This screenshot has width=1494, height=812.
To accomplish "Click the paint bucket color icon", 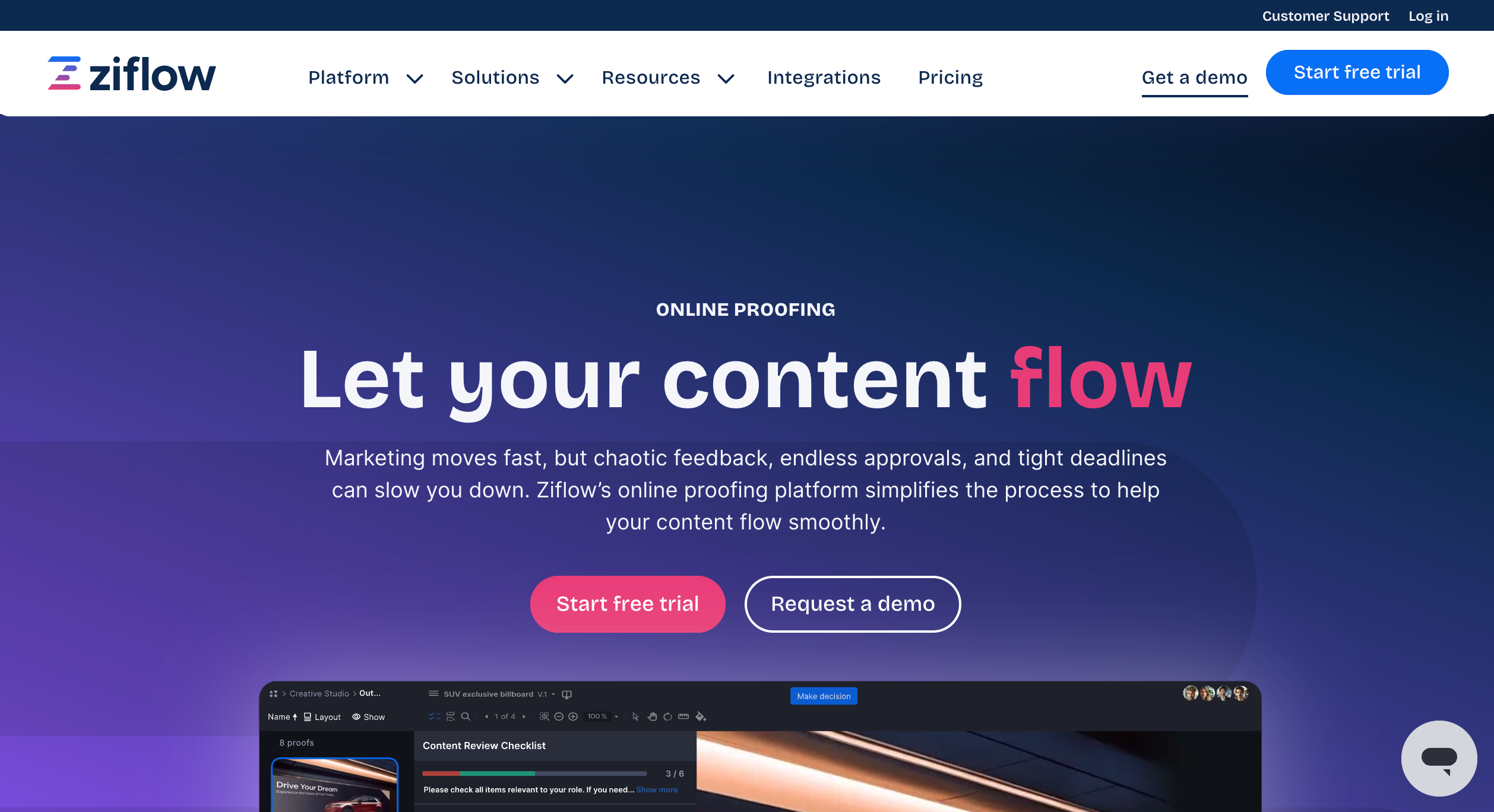I will tap(701, 716).
